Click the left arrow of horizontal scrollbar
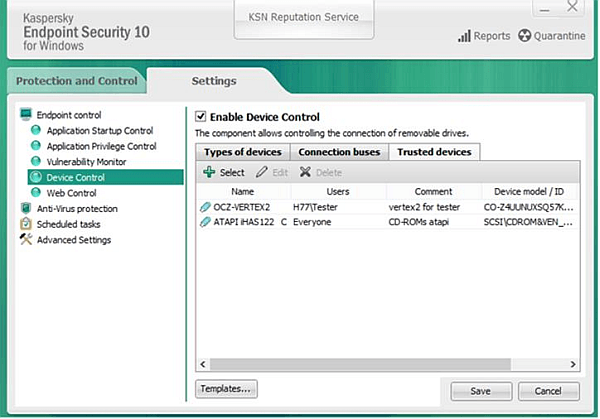Viewport: 600px width, 419px height. 203,364
